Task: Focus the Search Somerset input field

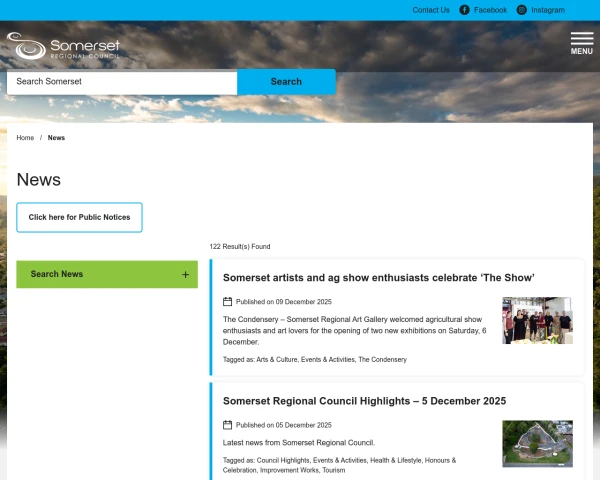Action: tap(122, 82)
